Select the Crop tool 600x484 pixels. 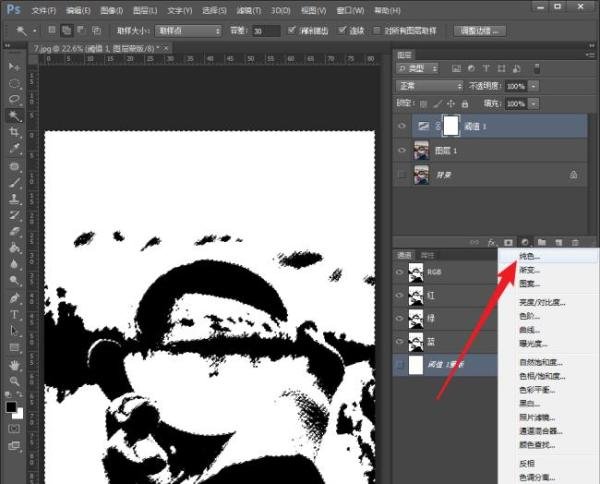[x=14, y=132]
